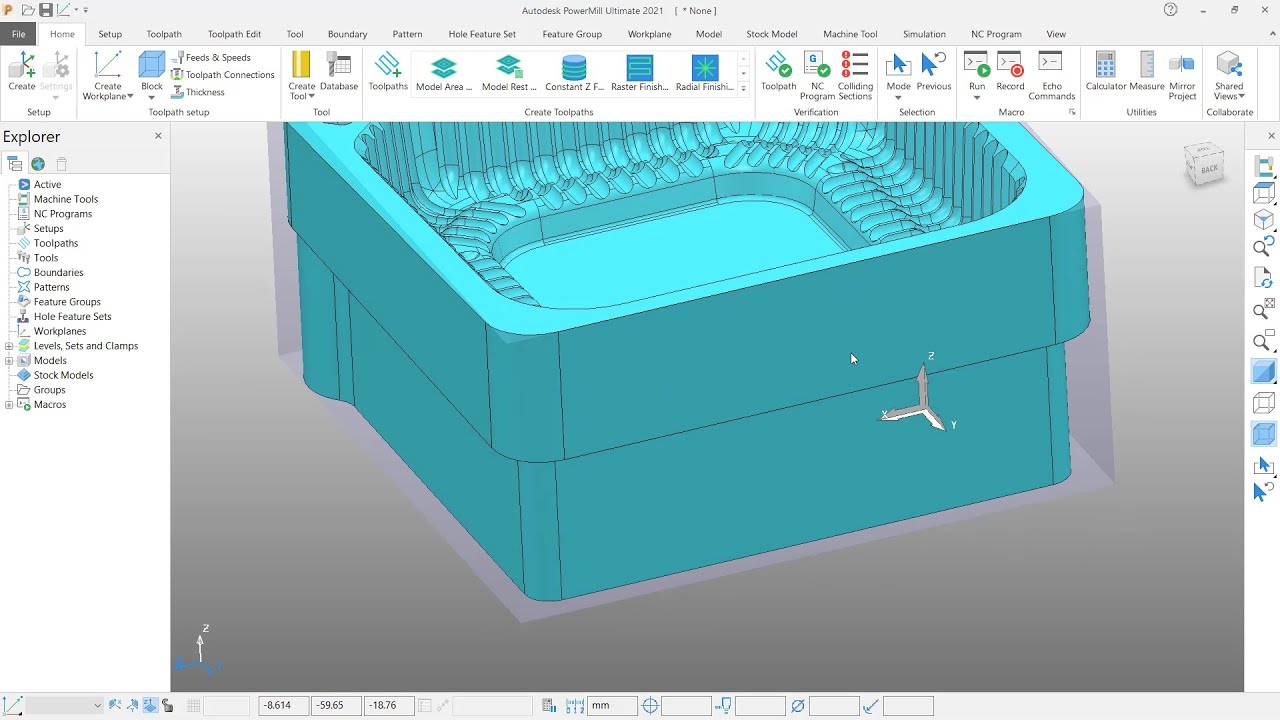Click the Open project folder icon
1280x720 pixels.
[x=27, y=10]
